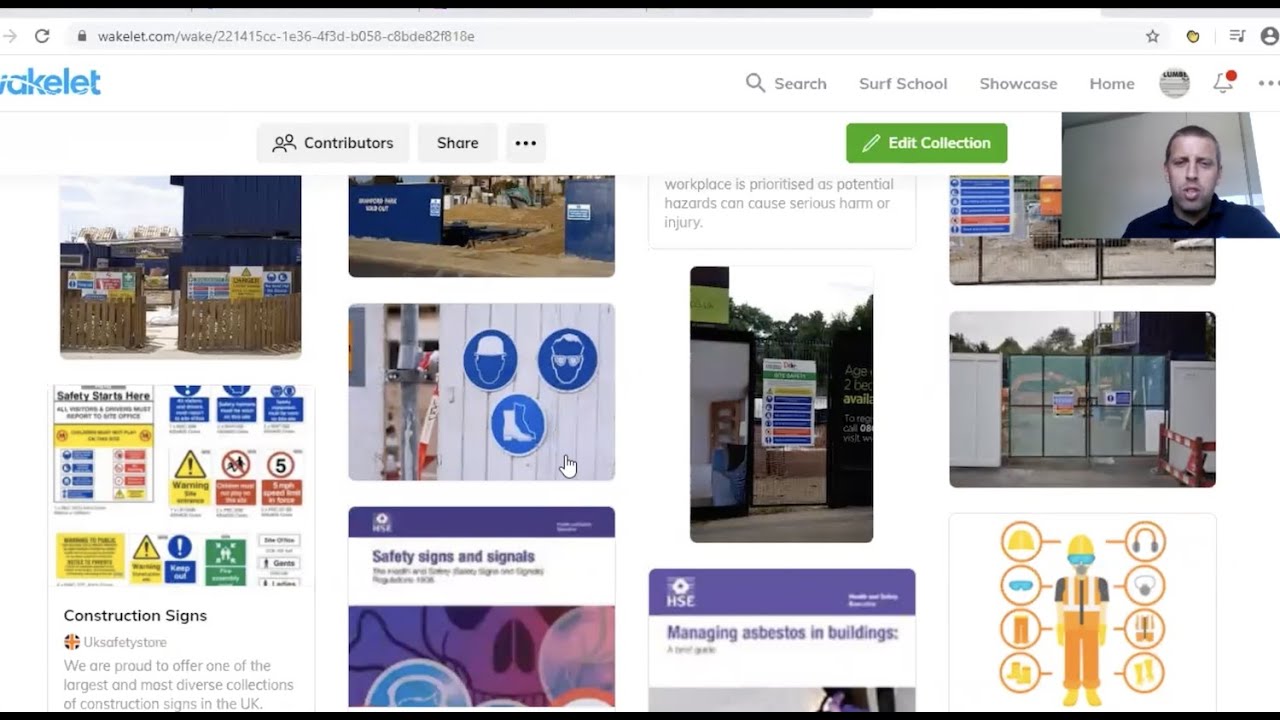Open the header three-dot more menu
This screenshot has height=720, width=1280.
[x=1269, y=83]
